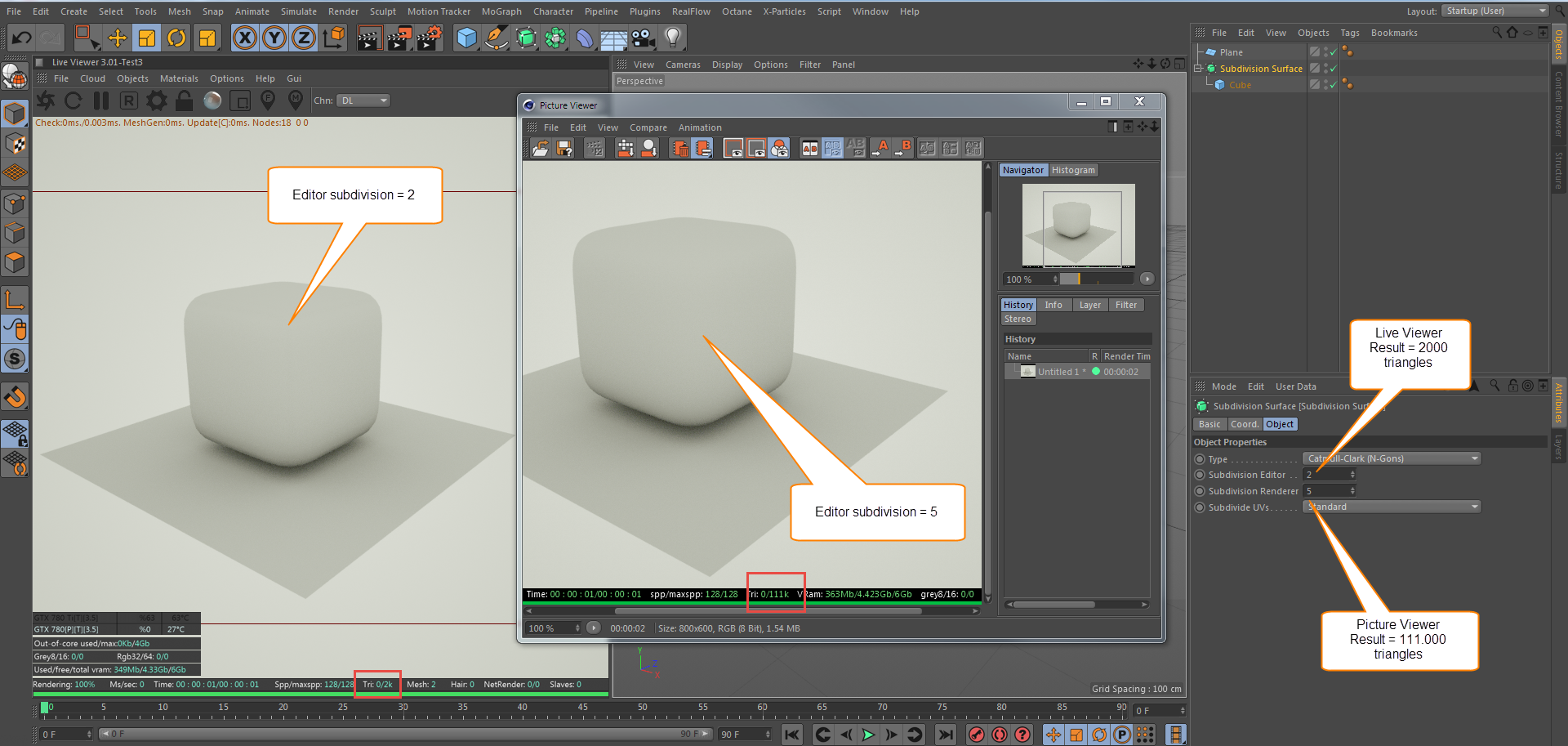This screenshot has width=1568, height=746.
Task: Click the Rotate tool icon
Action: click(176, 38)
